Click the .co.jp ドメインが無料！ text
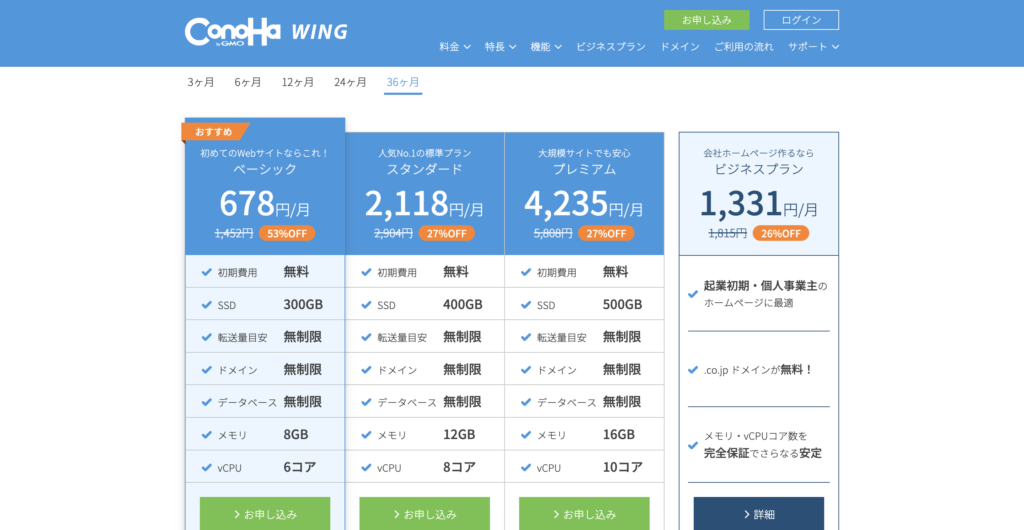 click(758, 369)
